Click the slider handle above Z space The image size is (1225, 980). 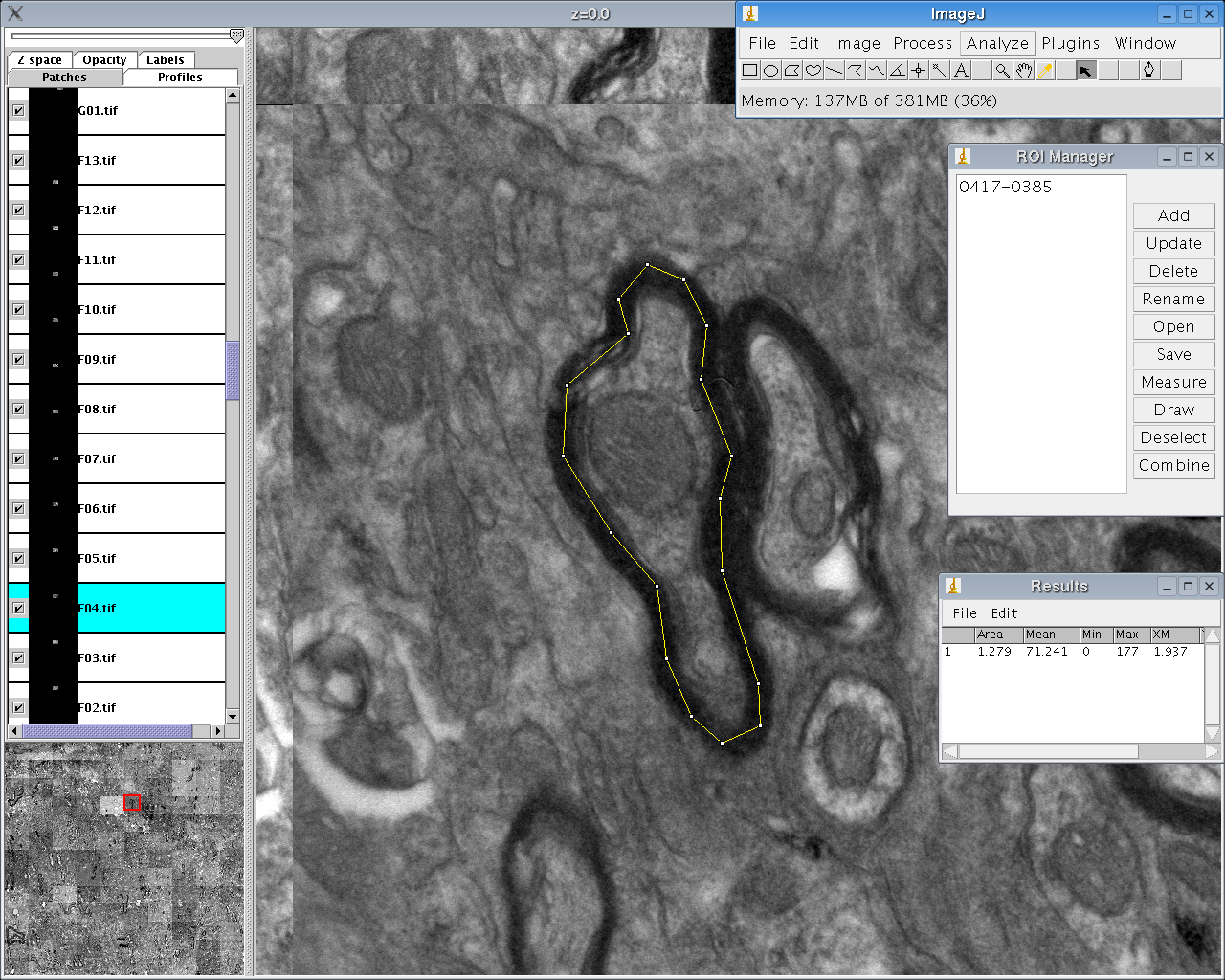click(236, 36)
